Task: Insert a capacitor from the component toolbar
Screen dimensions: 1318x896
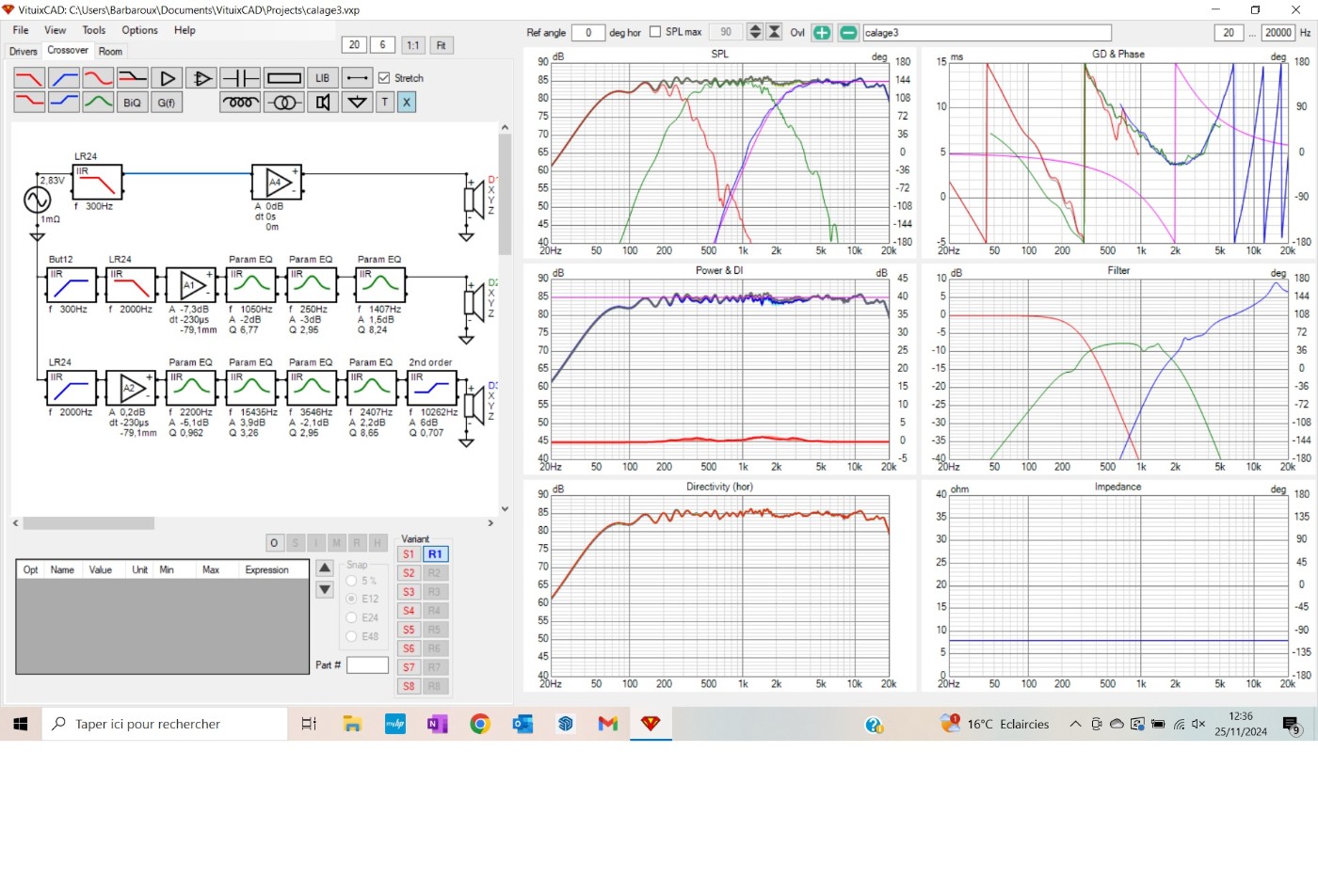Action: (x=240, y=78)
